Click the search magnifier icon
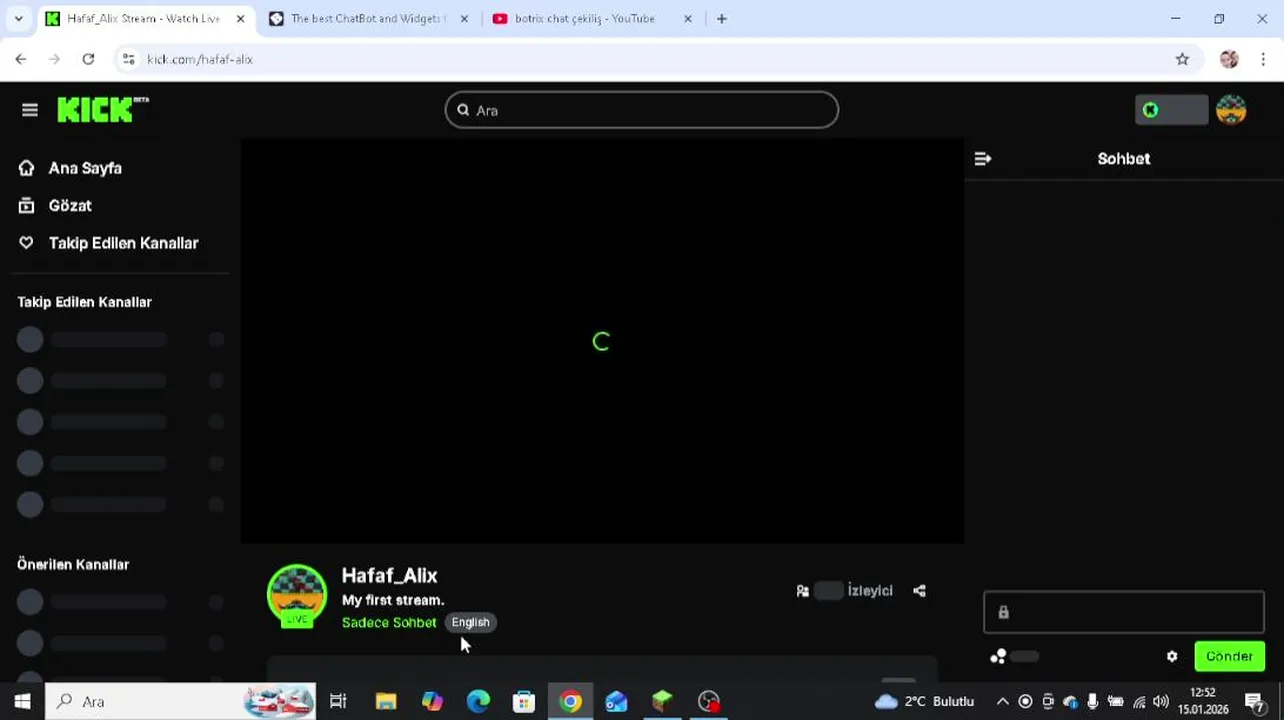Screen dimensions: 1284x720 click(463, 110)
